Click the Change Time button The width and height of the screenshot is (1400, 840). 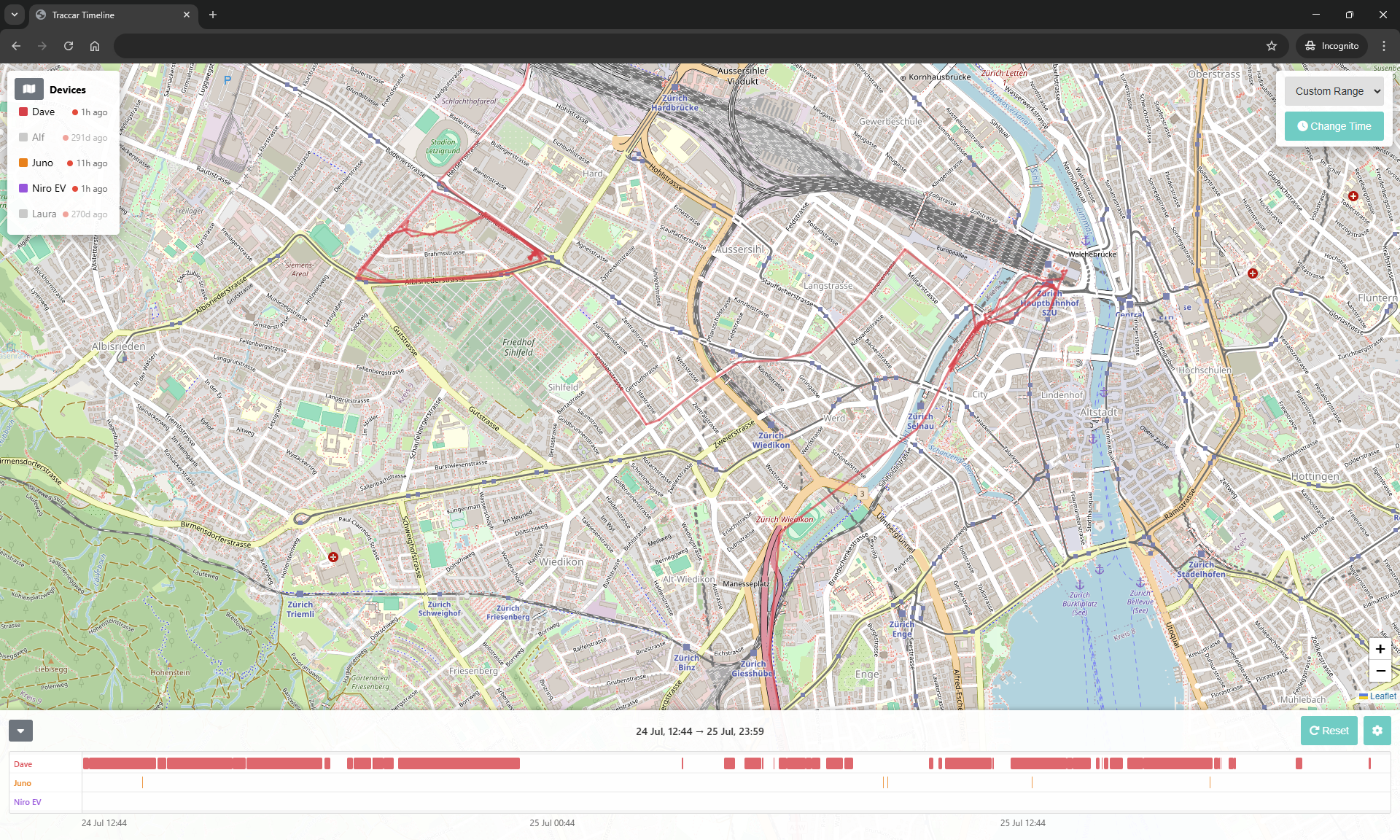(x=1334, y=126)
